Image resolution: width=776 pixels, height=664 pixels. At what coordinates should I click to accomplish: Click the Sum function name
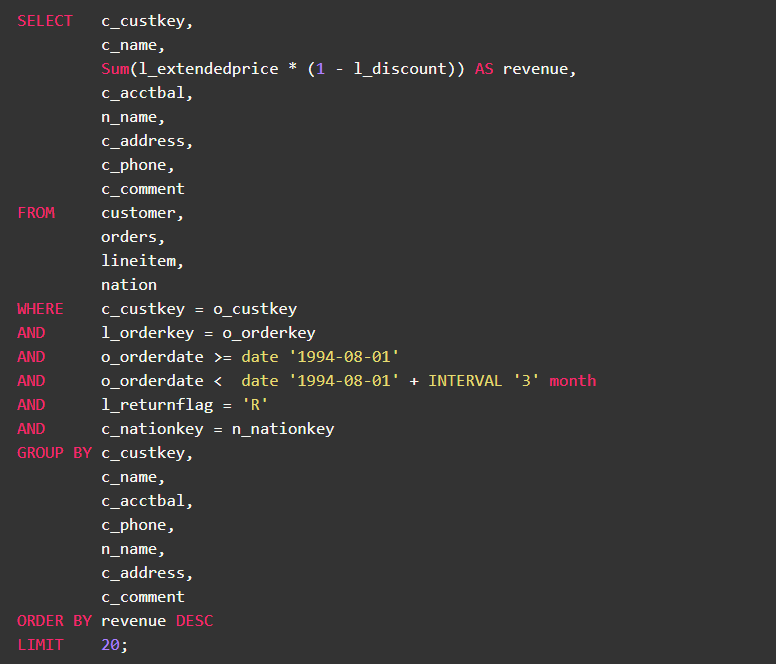[115, 69]
